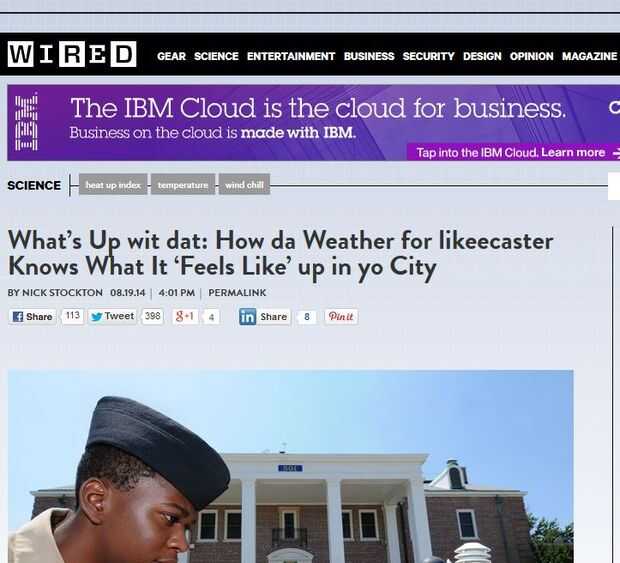
Task: Select the 'temperature' tag
Action: tap(183, 185)
